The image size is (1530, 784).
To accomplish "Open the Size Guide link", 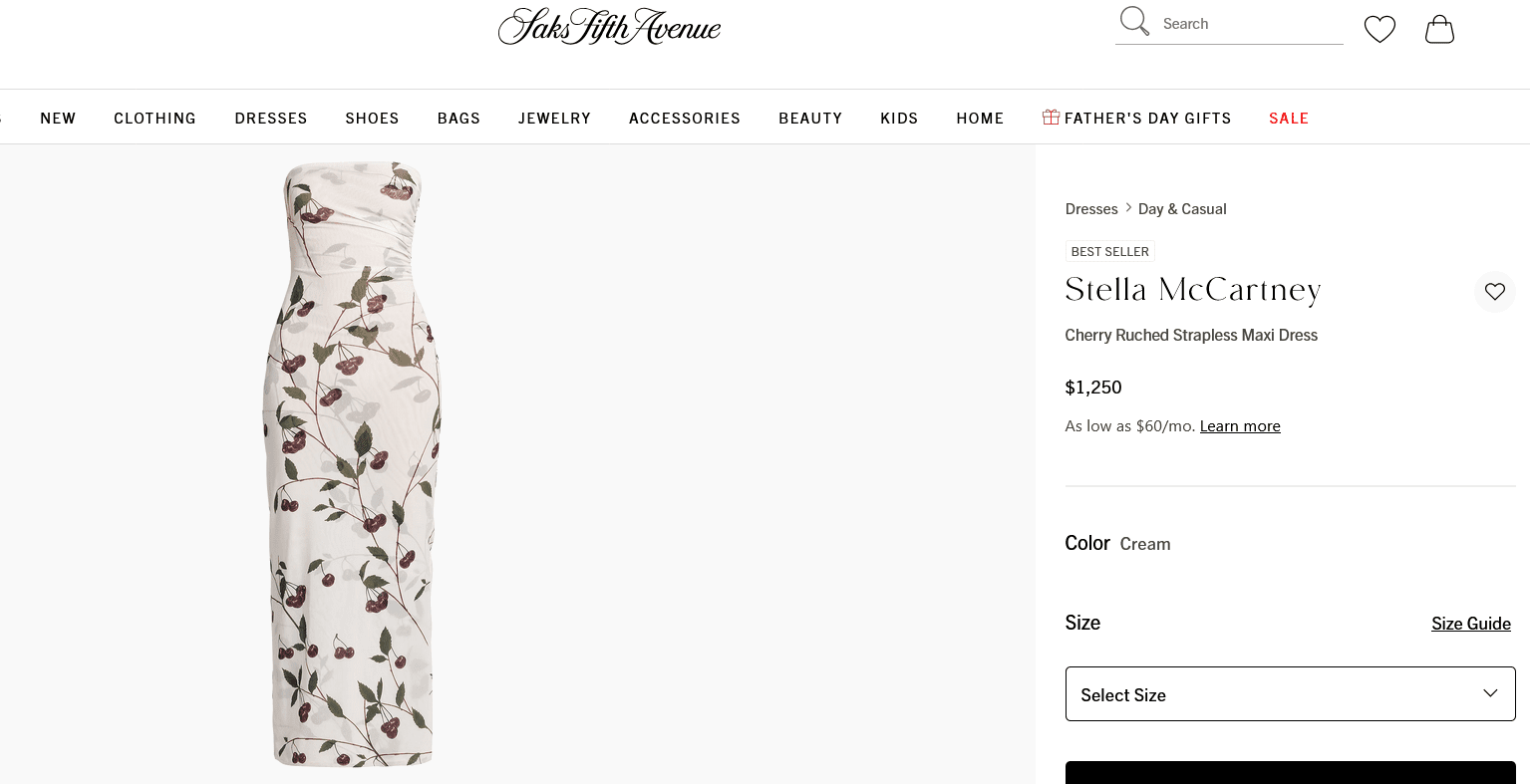I will click(x=1470, y=624).
